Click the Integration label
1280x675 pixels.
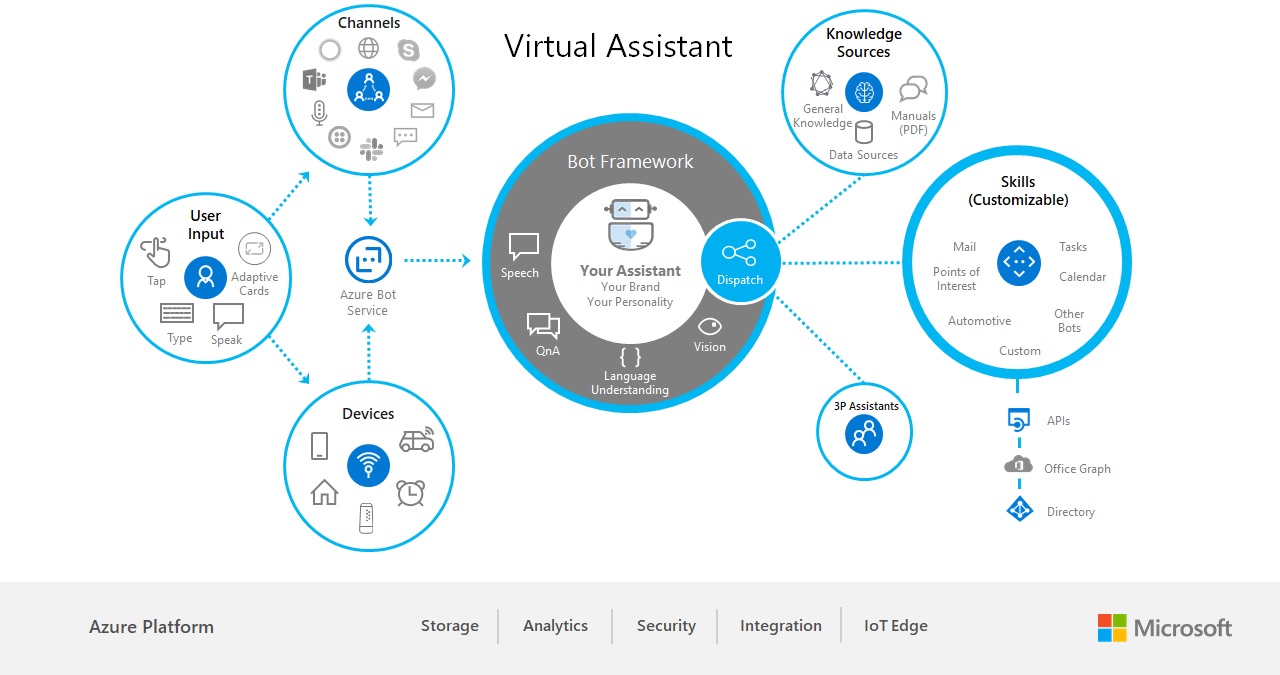tap(781, 626)
